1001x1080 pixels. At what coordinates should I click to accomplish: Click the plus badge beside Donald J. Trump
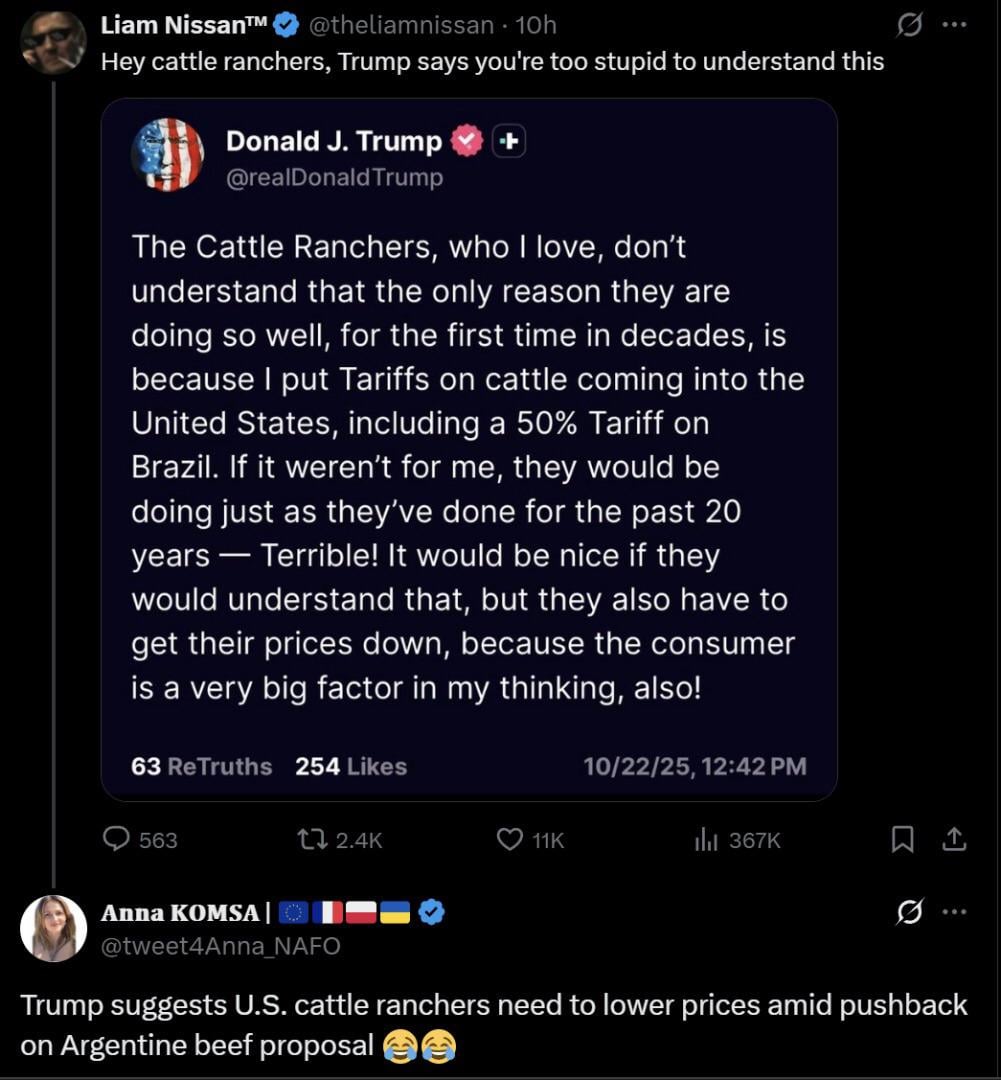(x=509, y=143)
